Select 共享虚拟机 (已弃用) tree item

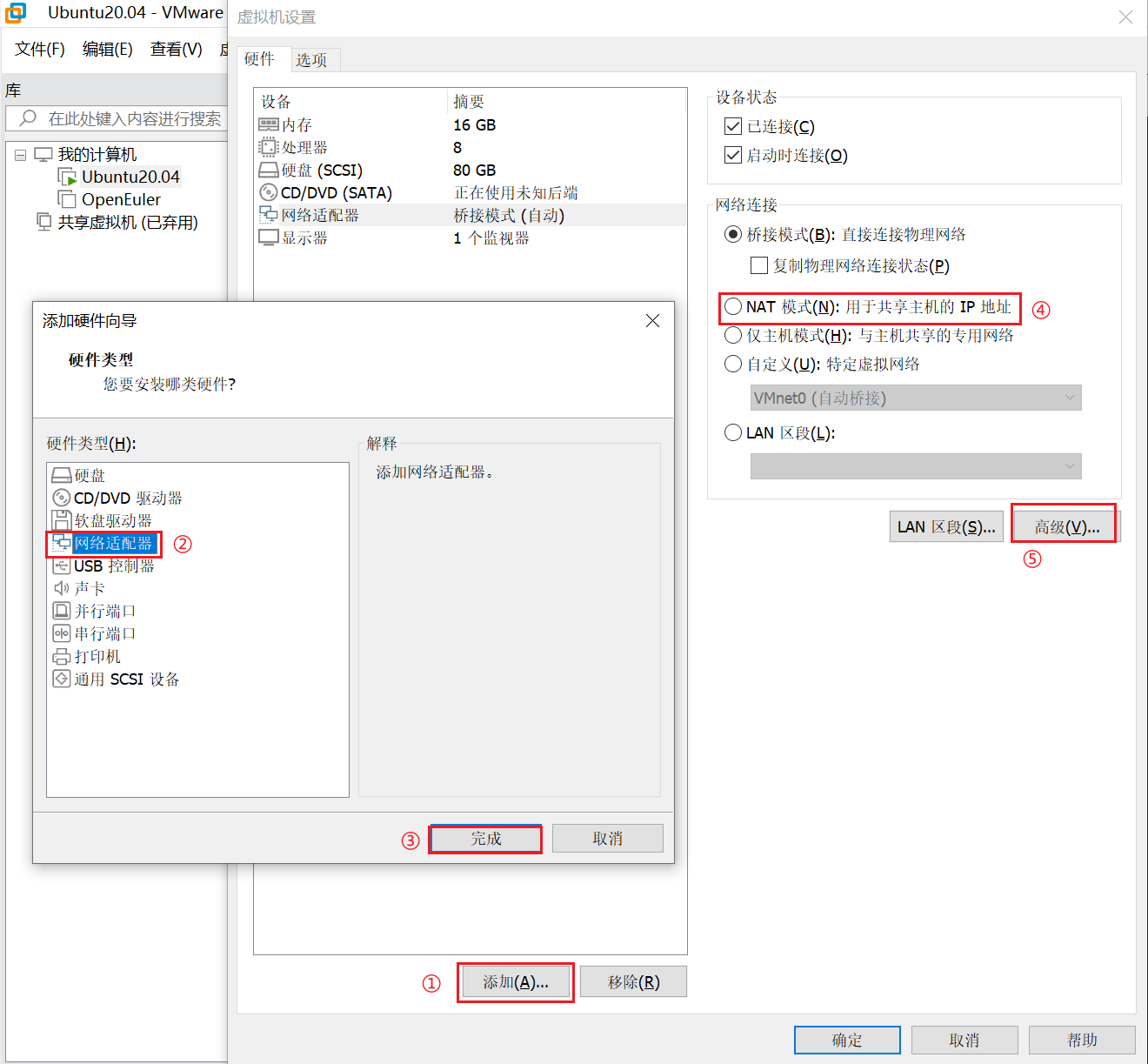pos(128,222)
